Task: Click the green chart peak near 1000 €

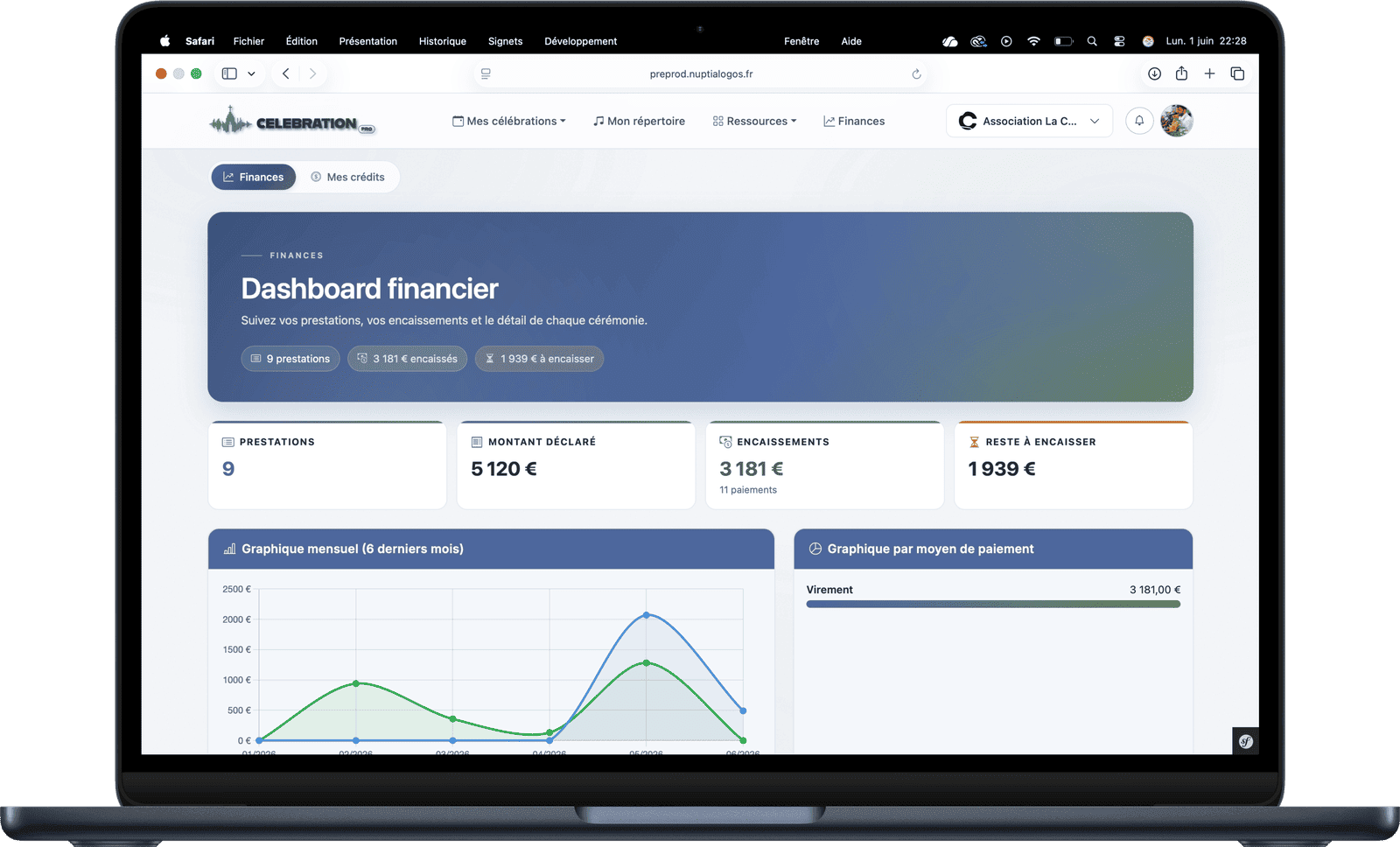Action: pos(356,683)
